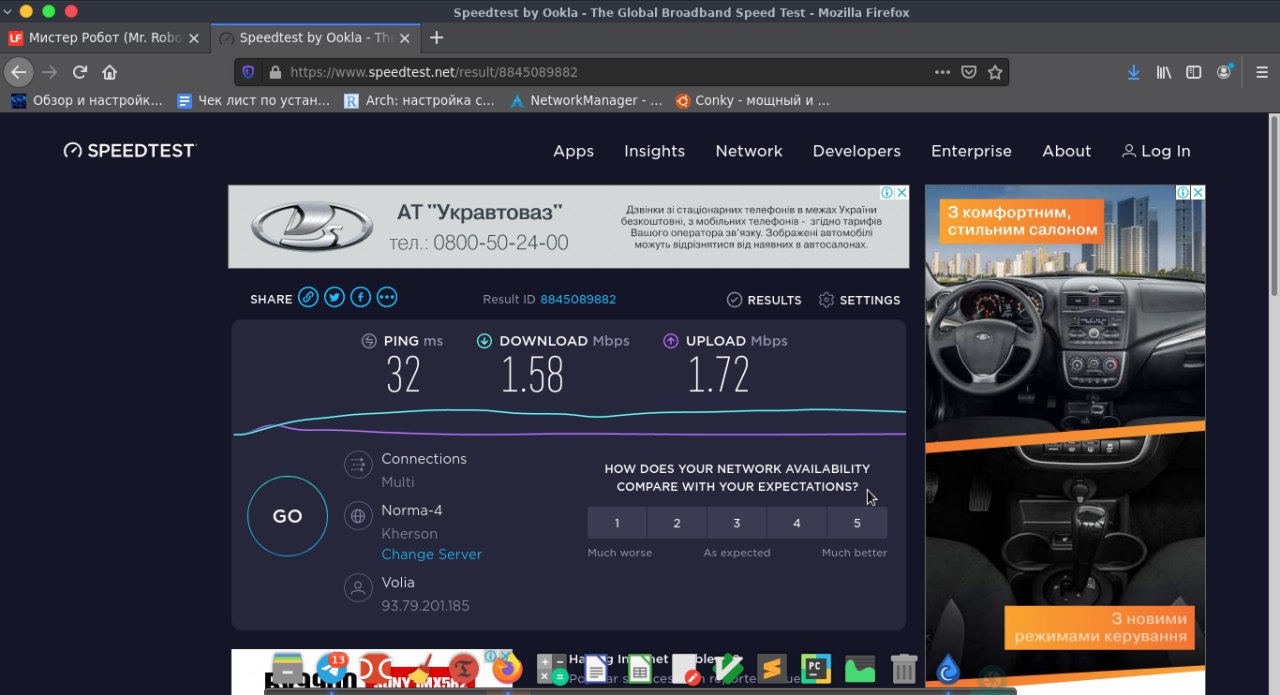Reload the current page
This screenshot has width=1280, height=695.
[x=80, y=72]
